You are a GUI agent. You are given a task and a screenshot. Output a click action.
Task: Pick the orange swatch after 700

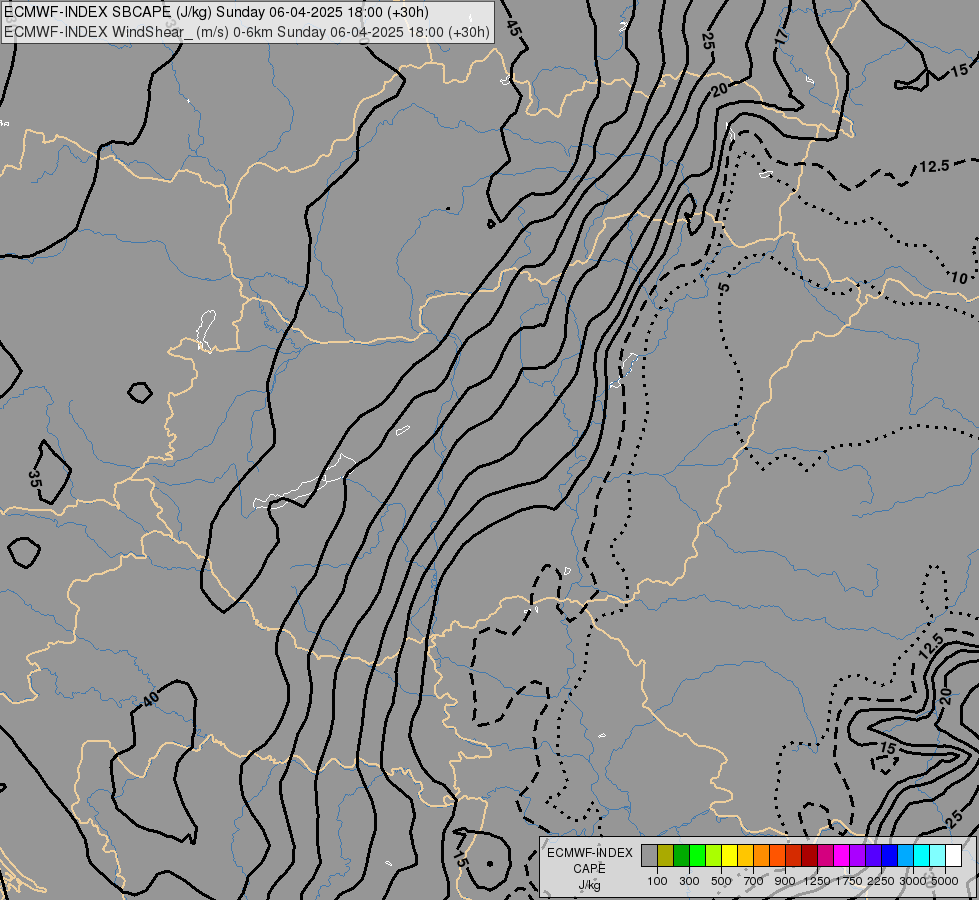tap(761, 856)
